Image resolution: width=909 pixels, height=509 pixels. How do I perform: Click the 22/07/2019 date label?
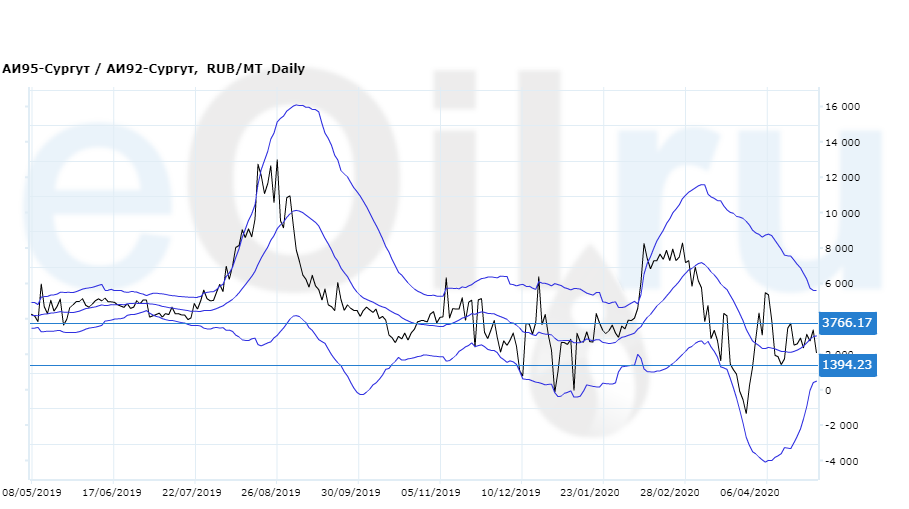191,493
